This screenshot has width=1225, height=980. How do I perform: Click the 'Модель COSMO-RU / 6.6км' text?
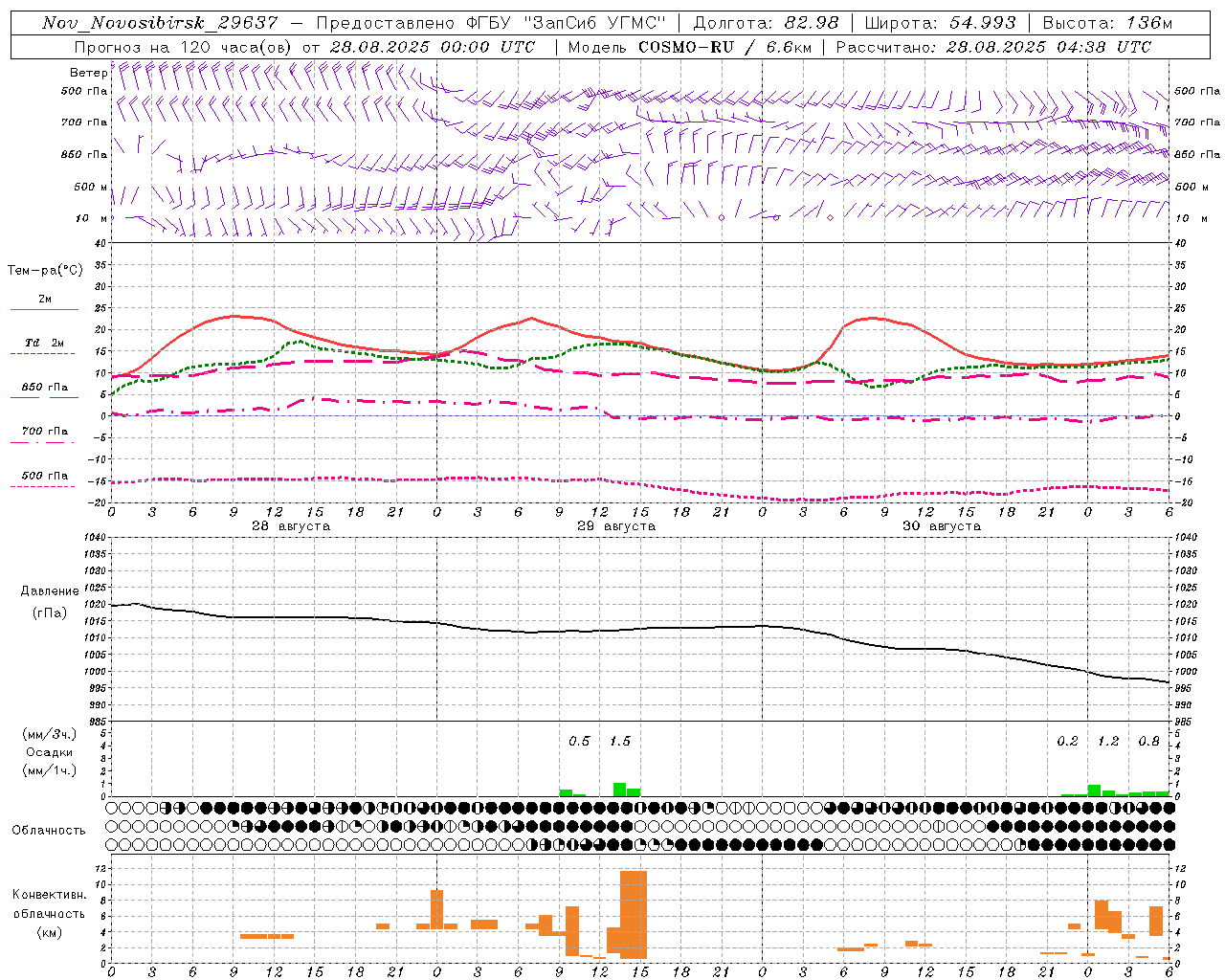coord(690,47)
